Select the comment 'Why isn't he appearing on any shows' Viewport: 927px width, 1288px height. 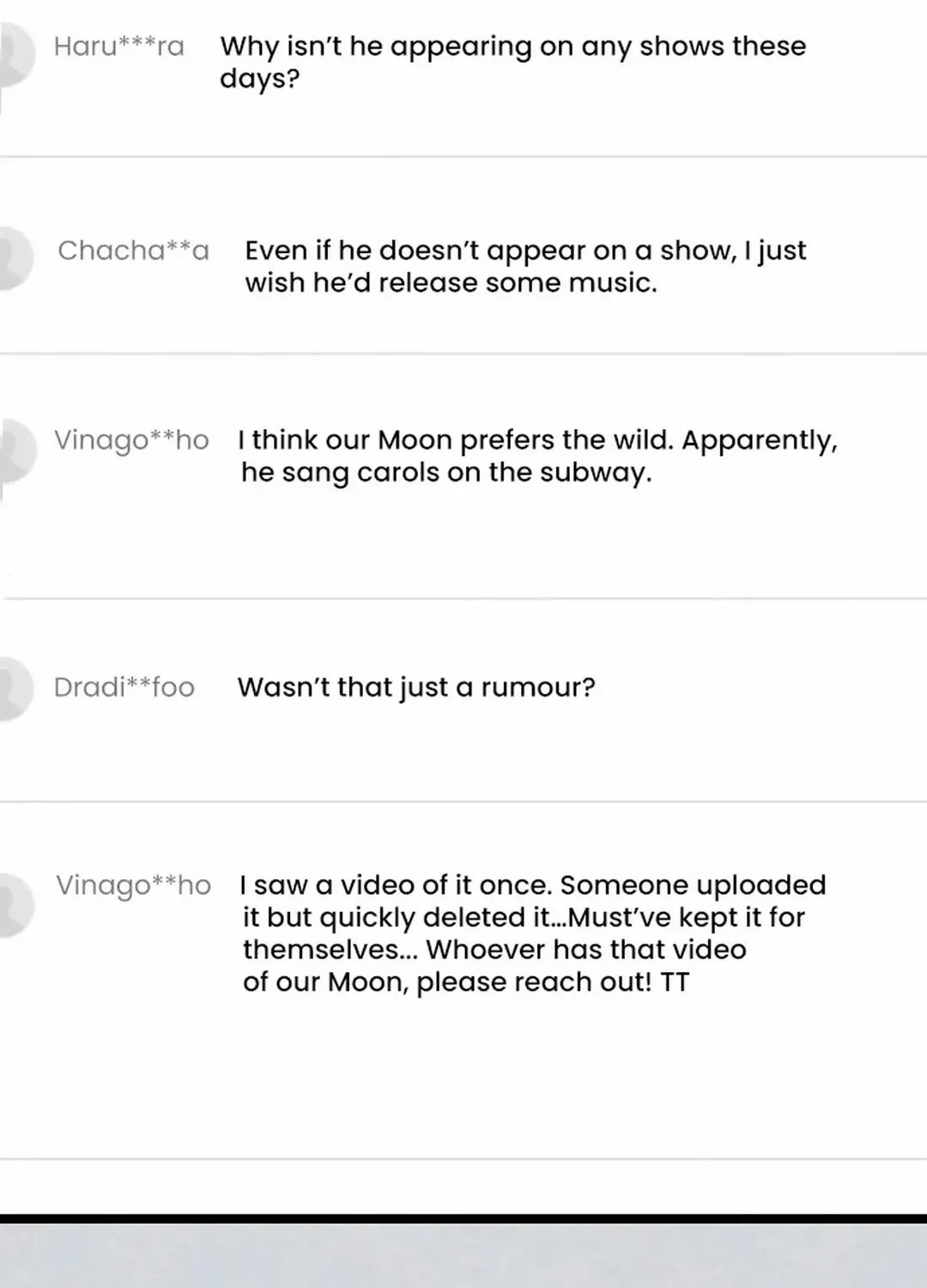[x=513, y=62]
